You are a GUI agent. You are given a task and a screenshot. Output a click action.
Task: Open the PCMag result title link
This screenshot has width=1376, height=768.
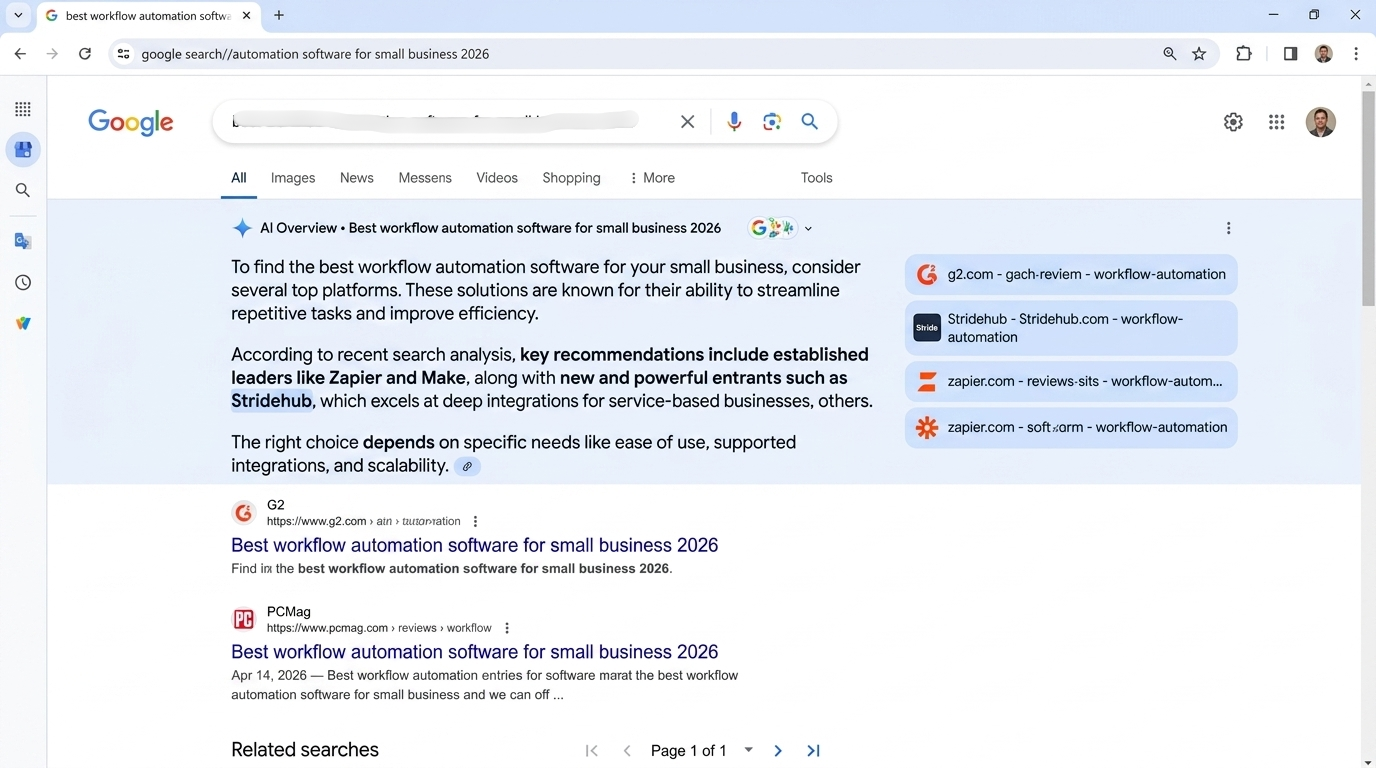tap(475, 652)
